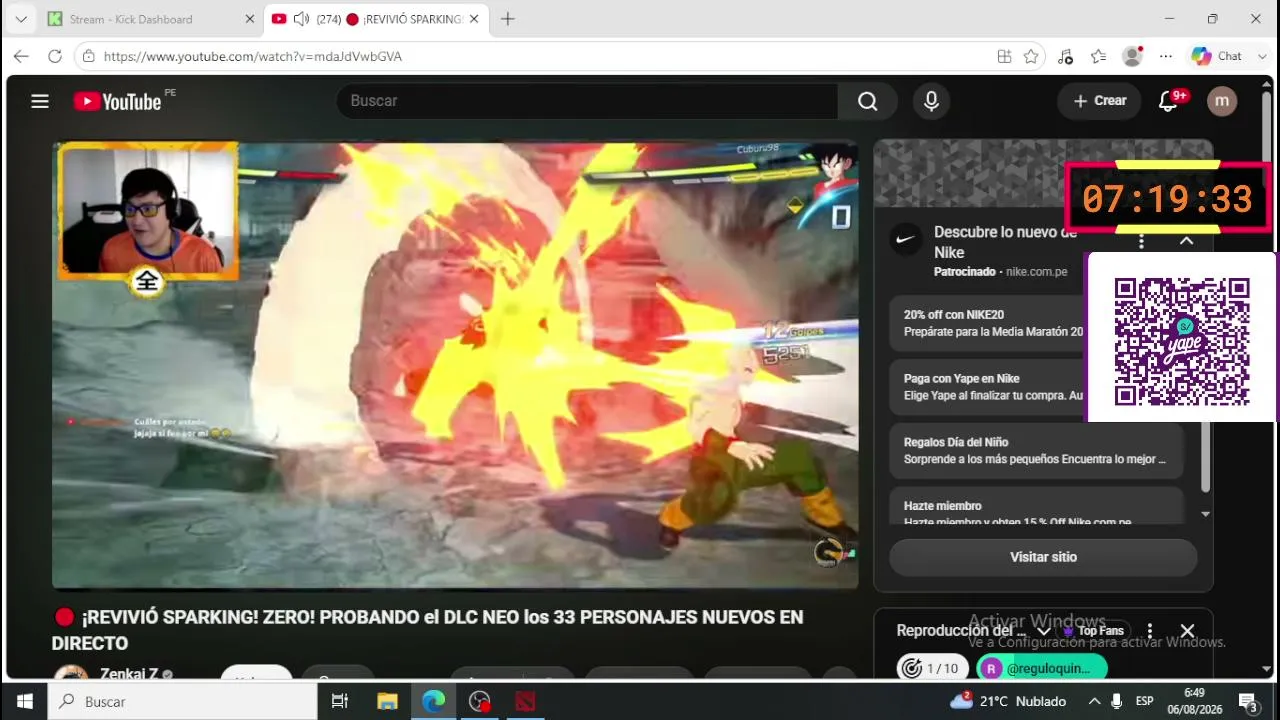The image size is (1280, 720).
Task: Open the Edge profile icon
Action: 1132,57
